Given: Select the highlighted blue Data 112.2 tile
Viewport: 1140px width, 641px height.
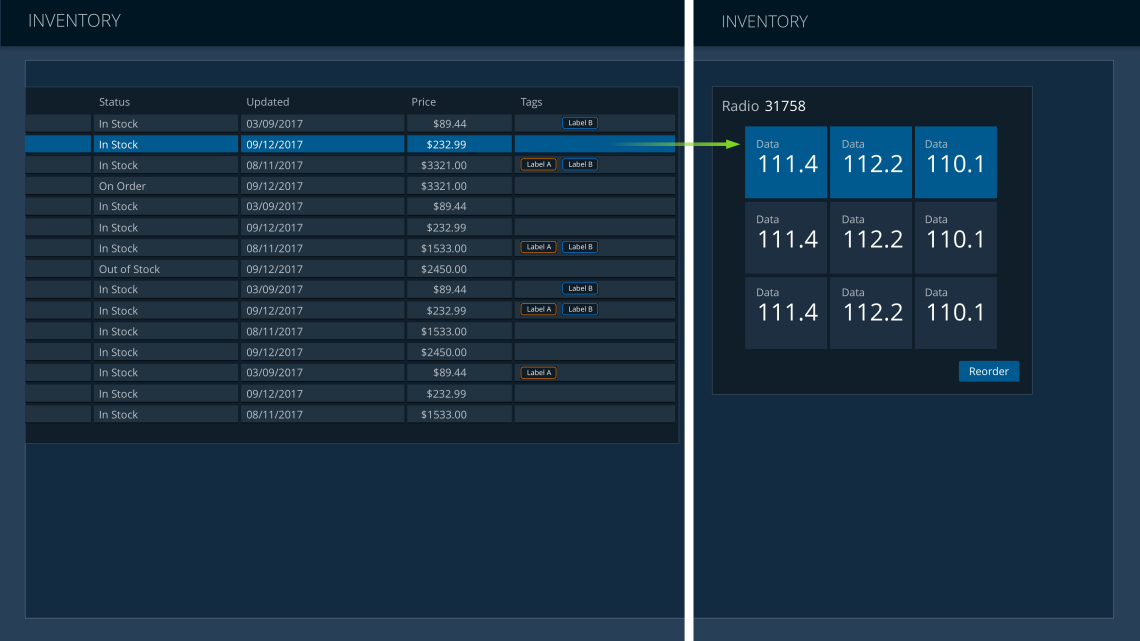Looking at the screenshot, I should pos(871,162).
